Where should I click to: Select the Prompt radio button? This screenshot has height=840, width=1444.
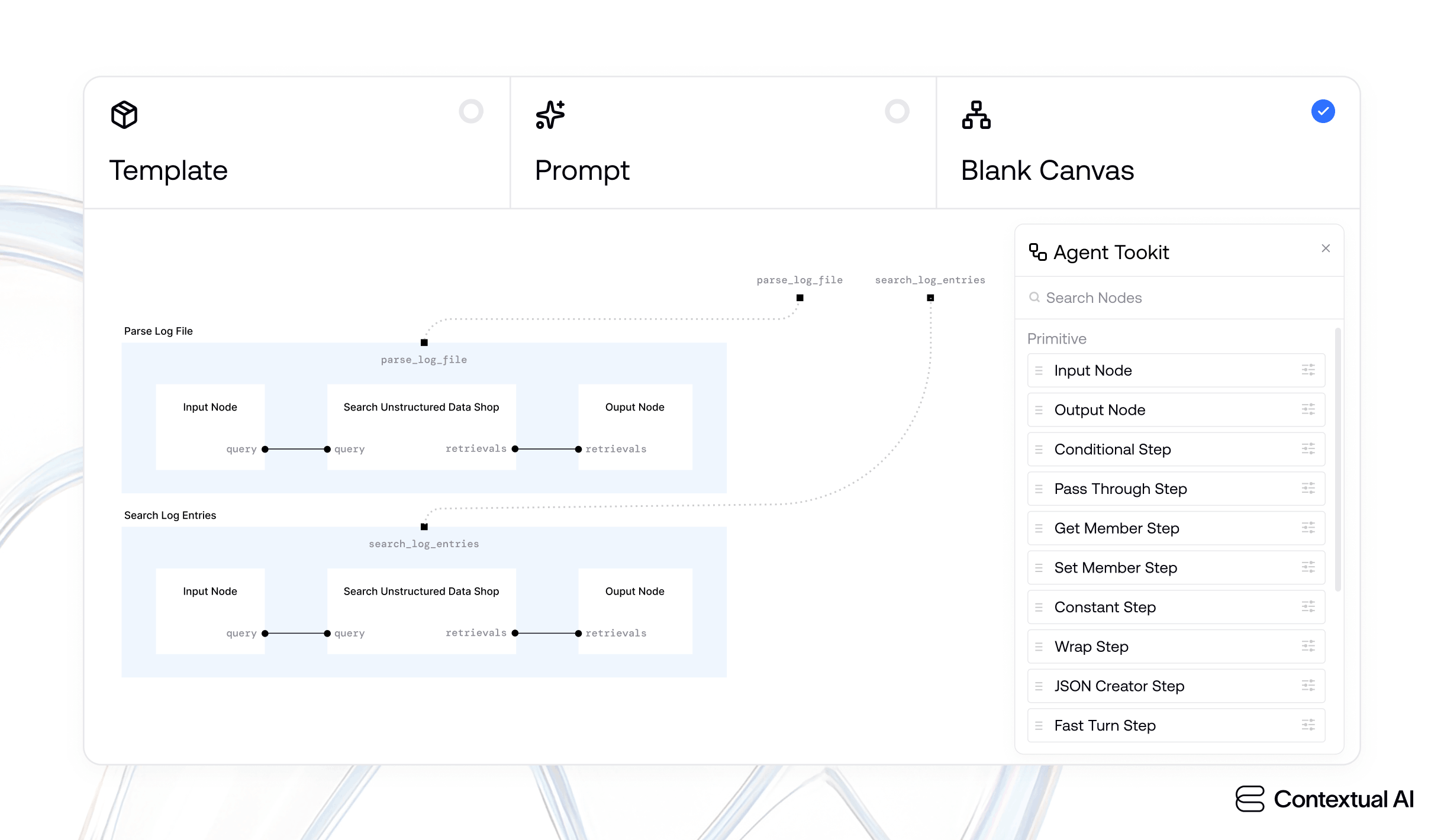[x=898, y=111]
